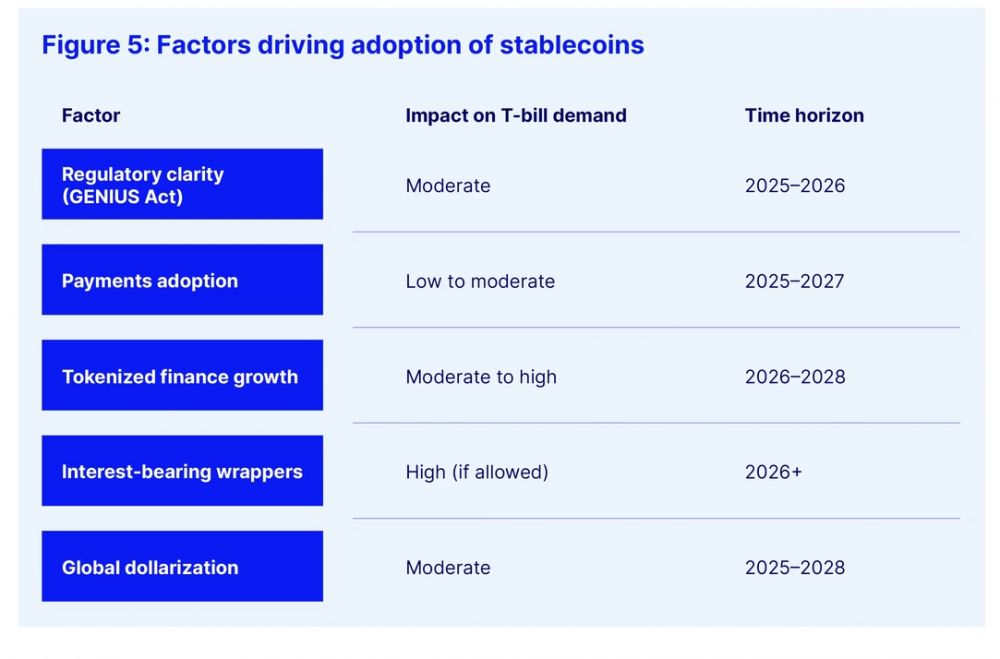
Task: Click 'Impact on T-bill demand' column header
Action: click(x=516, y=115)
